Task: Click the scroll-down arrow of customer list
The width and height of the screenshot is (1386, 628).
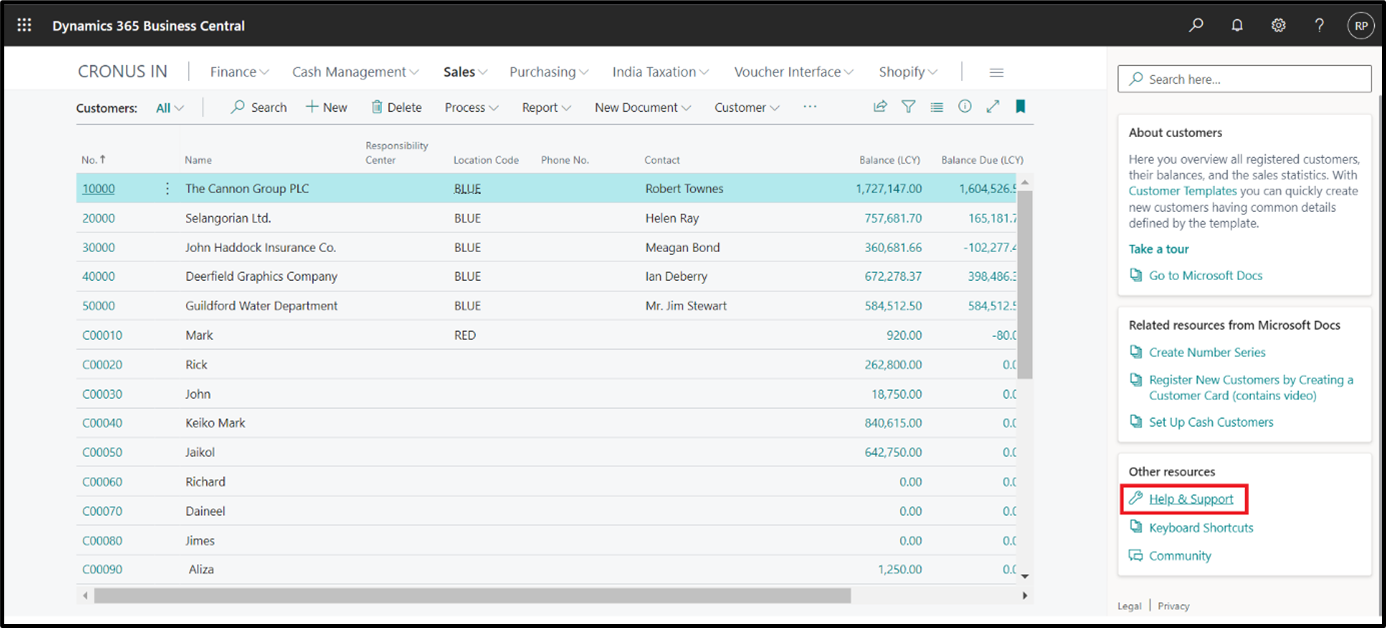Action: 1025,576
